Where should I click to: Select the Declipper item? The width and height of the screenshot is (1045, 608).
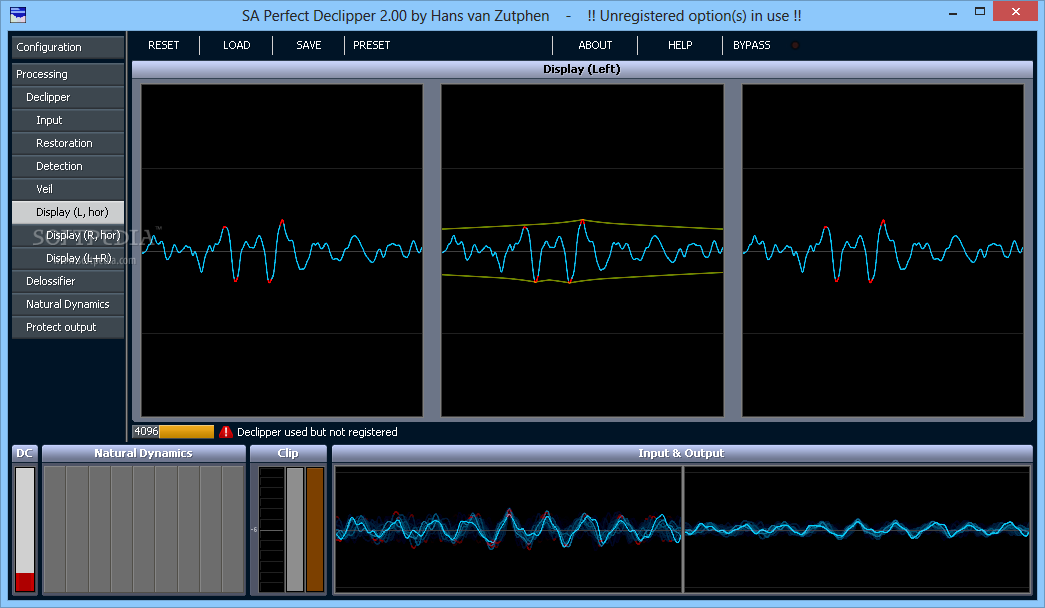[68, 97]
